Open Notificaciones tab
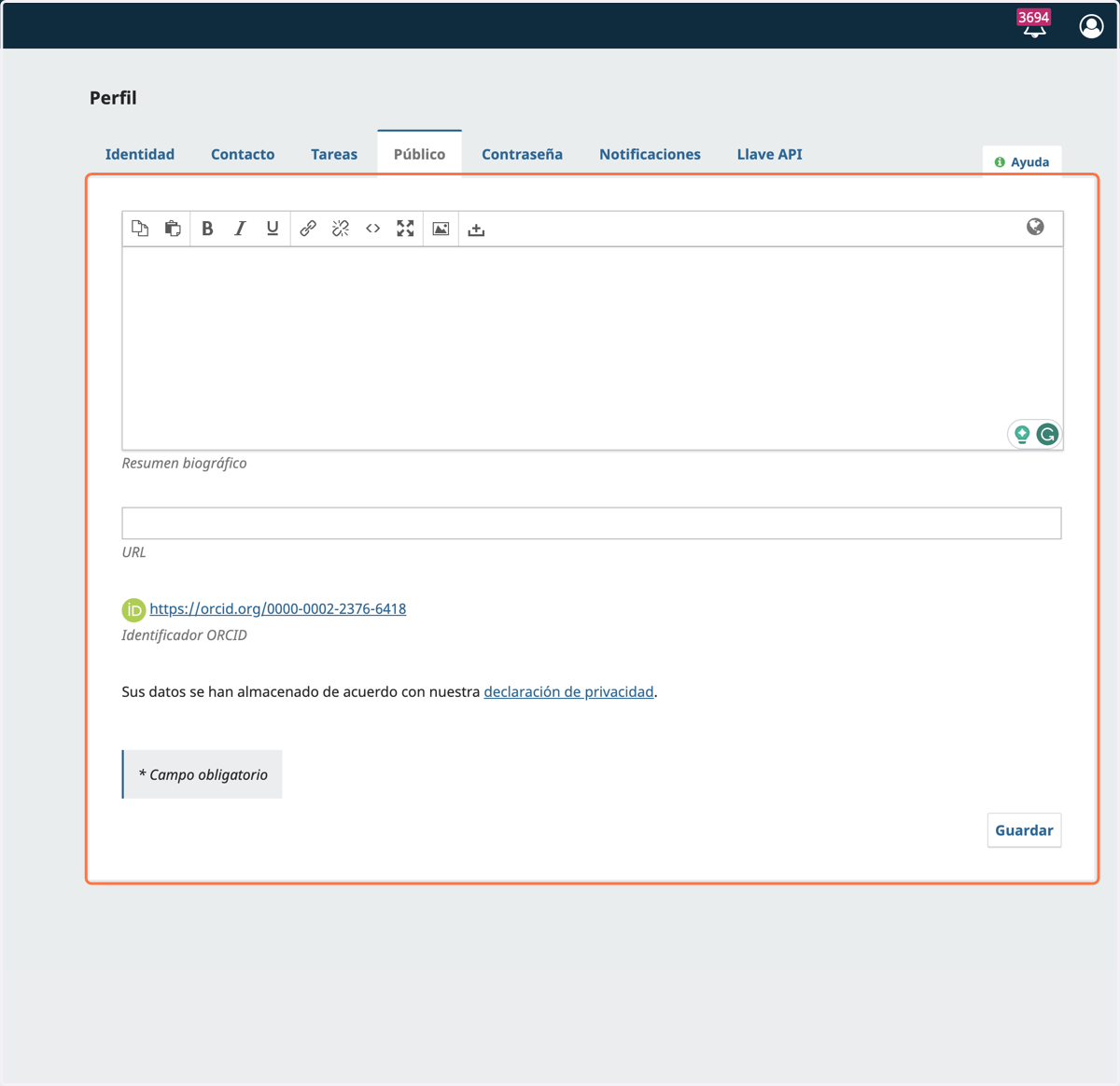1120x1086 pixels. 650,154
